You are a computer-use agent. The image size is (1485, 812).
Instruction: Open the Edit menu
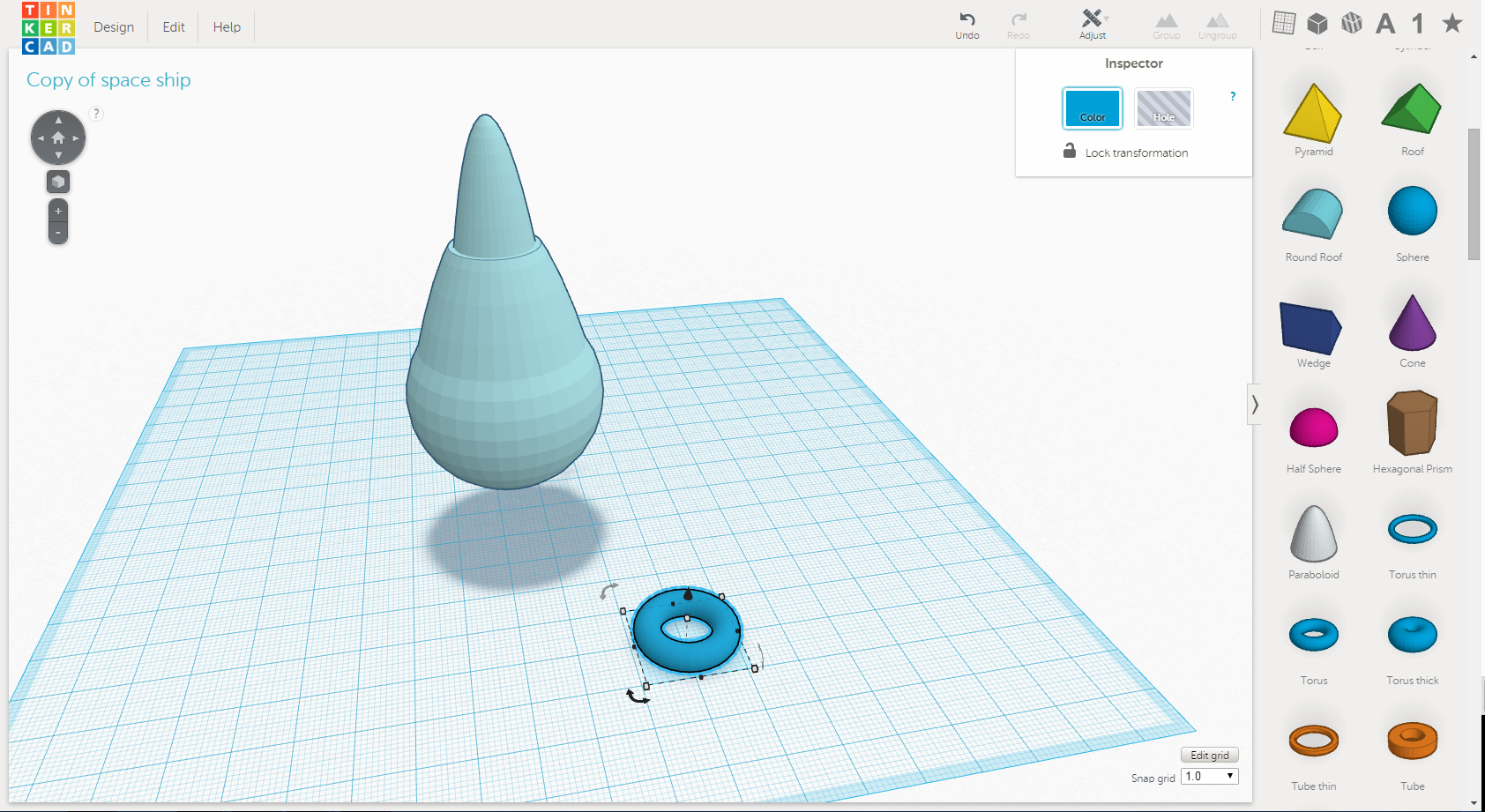(x=174, y=27)
